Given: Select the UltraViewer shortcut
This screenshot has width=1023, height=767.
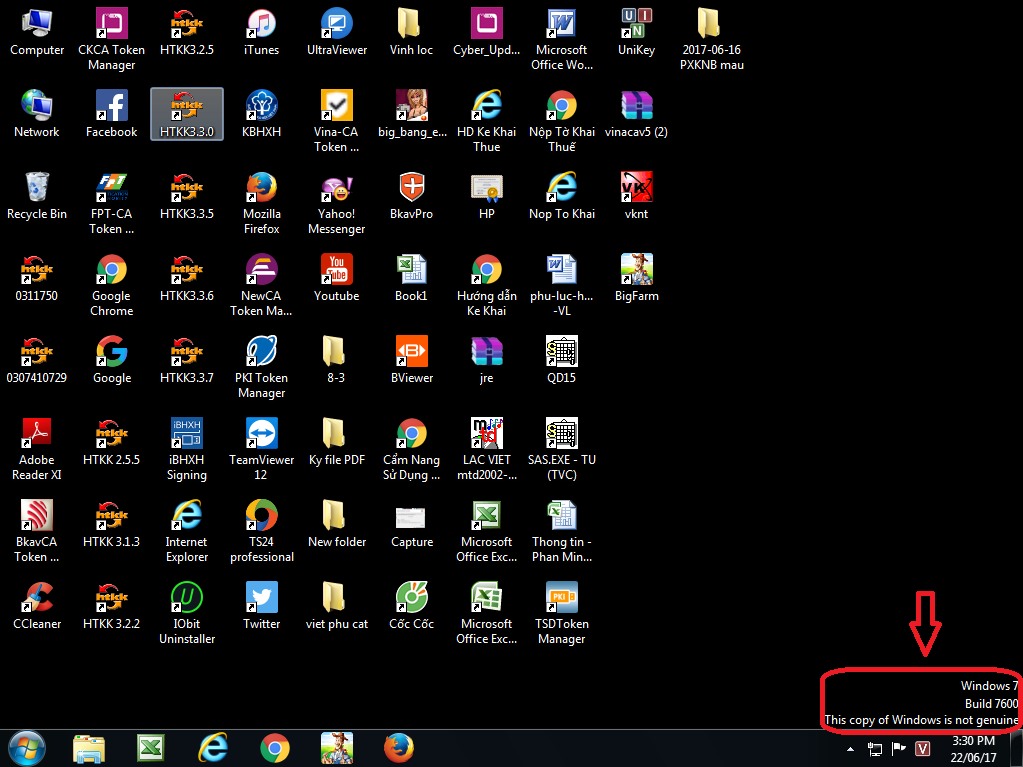Looking at the screenshot, I should pos(337,32).
